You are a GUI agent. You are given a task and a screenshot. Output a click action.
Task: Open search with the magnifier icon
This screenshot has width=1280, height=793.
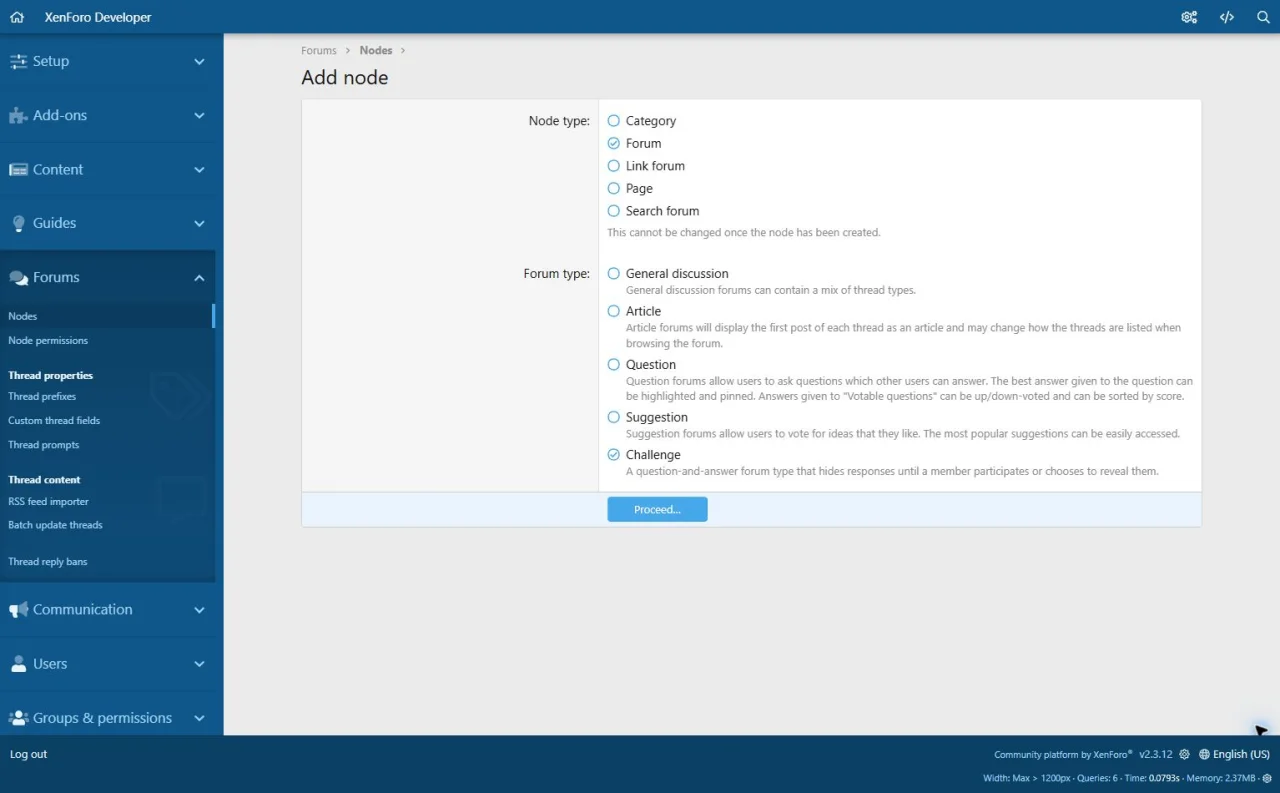point(1264,17)
